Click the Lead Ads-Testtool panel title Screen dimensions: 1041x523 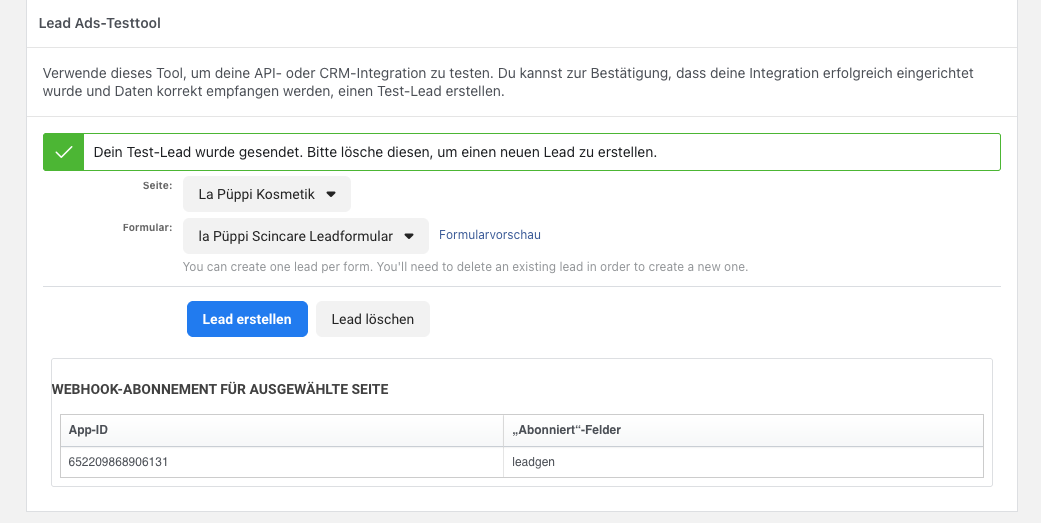point(100,23)
